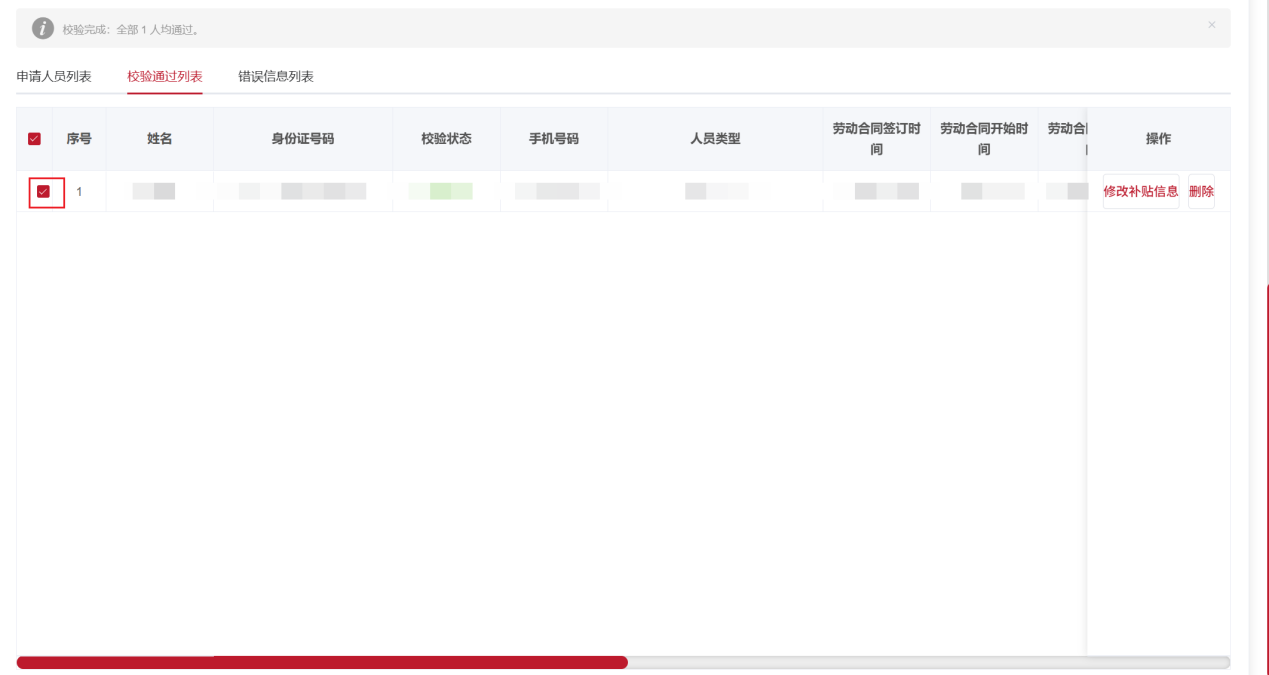Screen dimensions: 1269x675
Task: Select the 校验通过列表 tab
Action: click(165, 76)
